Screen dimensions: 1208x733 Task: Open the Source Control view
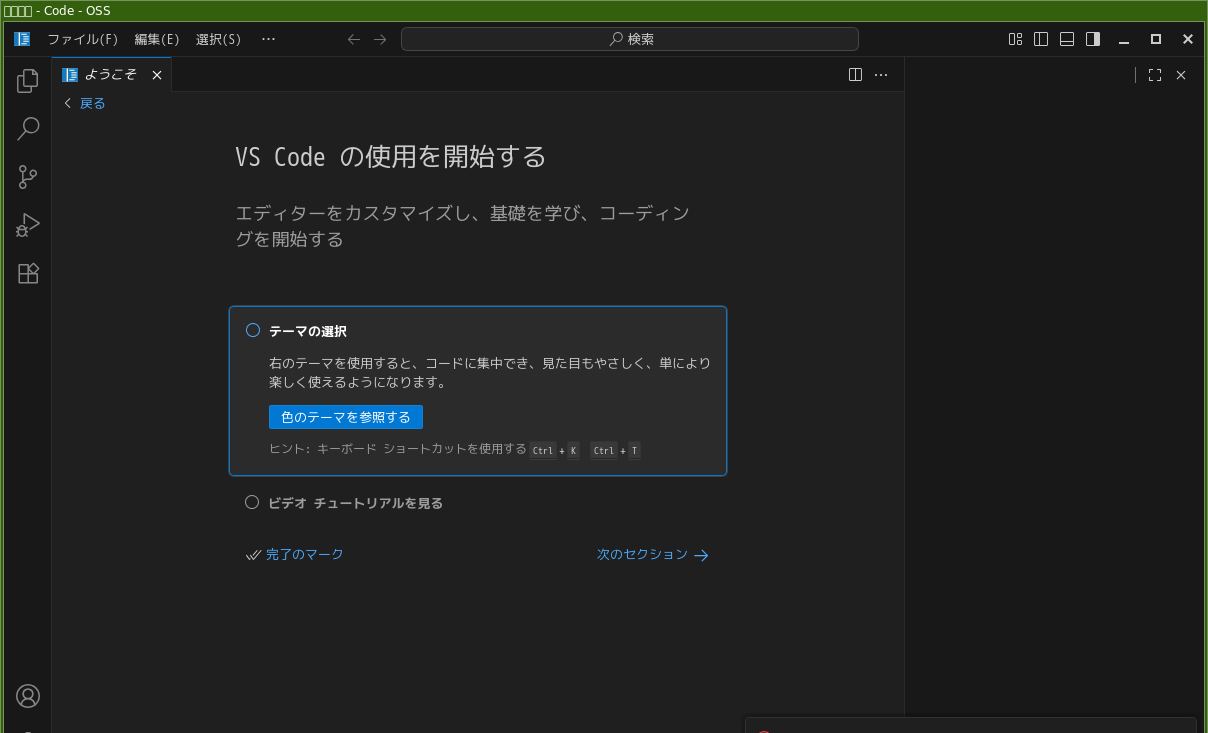click(28, 177)
